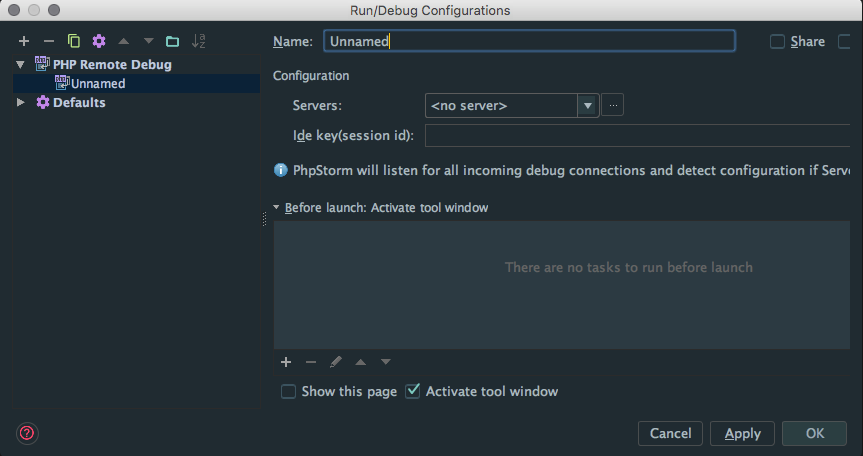863x456 pixels.
Task: Click the Unnamed configuration icon
Action: tap(62, 83)
